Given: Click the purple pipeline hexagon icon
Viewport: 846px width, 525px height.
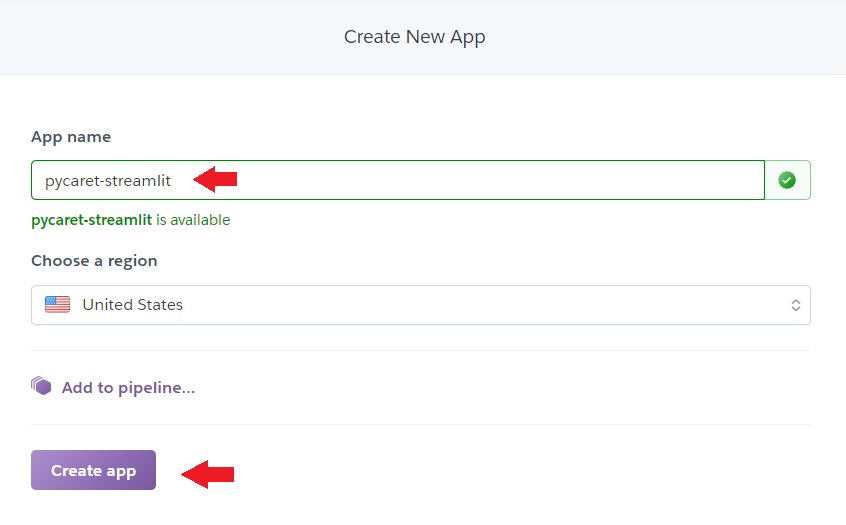Looking at the screenshot, I should tap(41, 386).
